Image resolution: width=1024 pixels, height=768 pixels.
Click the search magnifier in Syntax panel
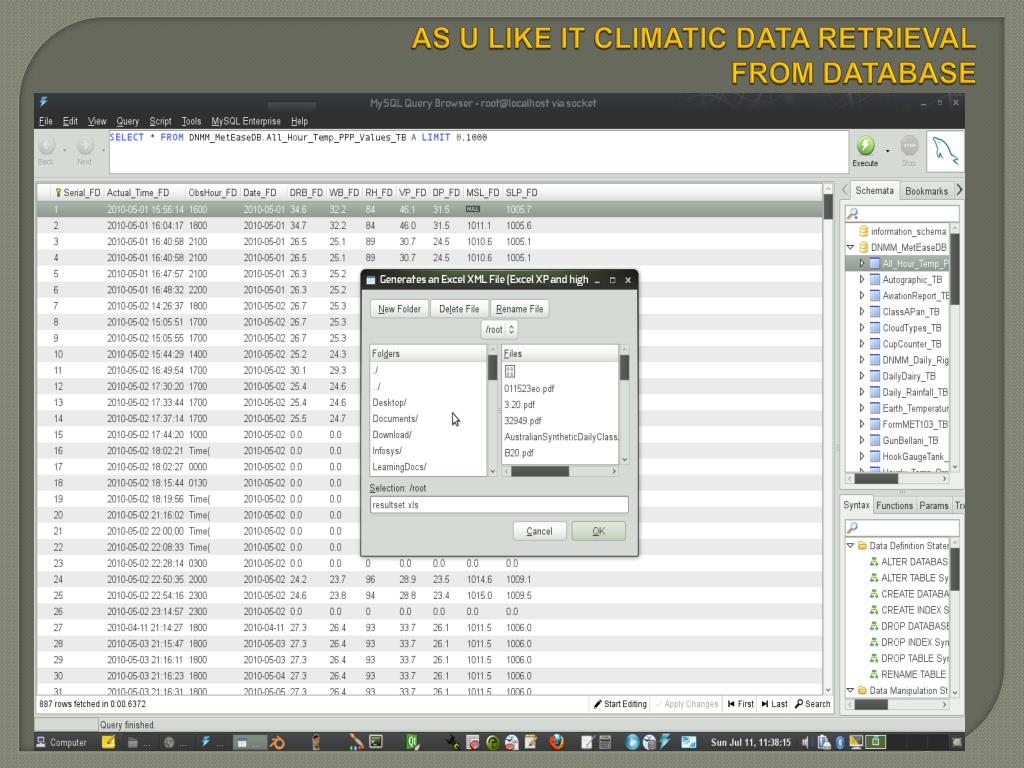click(x=852, y=527)
